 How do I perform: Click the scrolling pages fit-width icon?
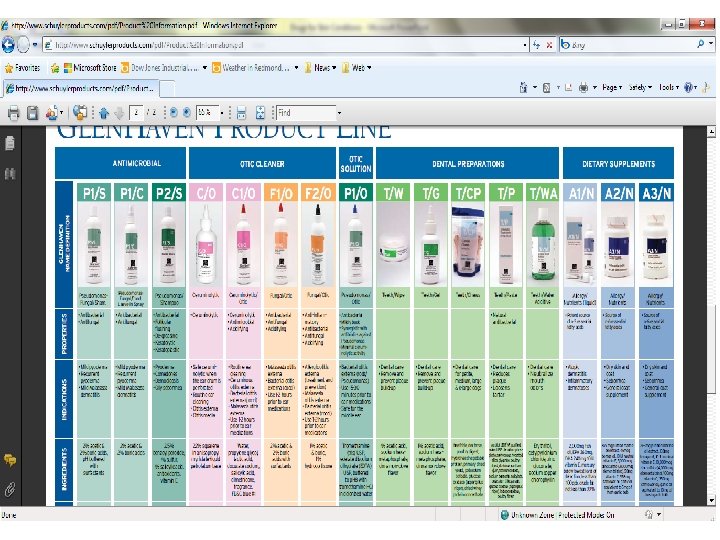(242, 113)
